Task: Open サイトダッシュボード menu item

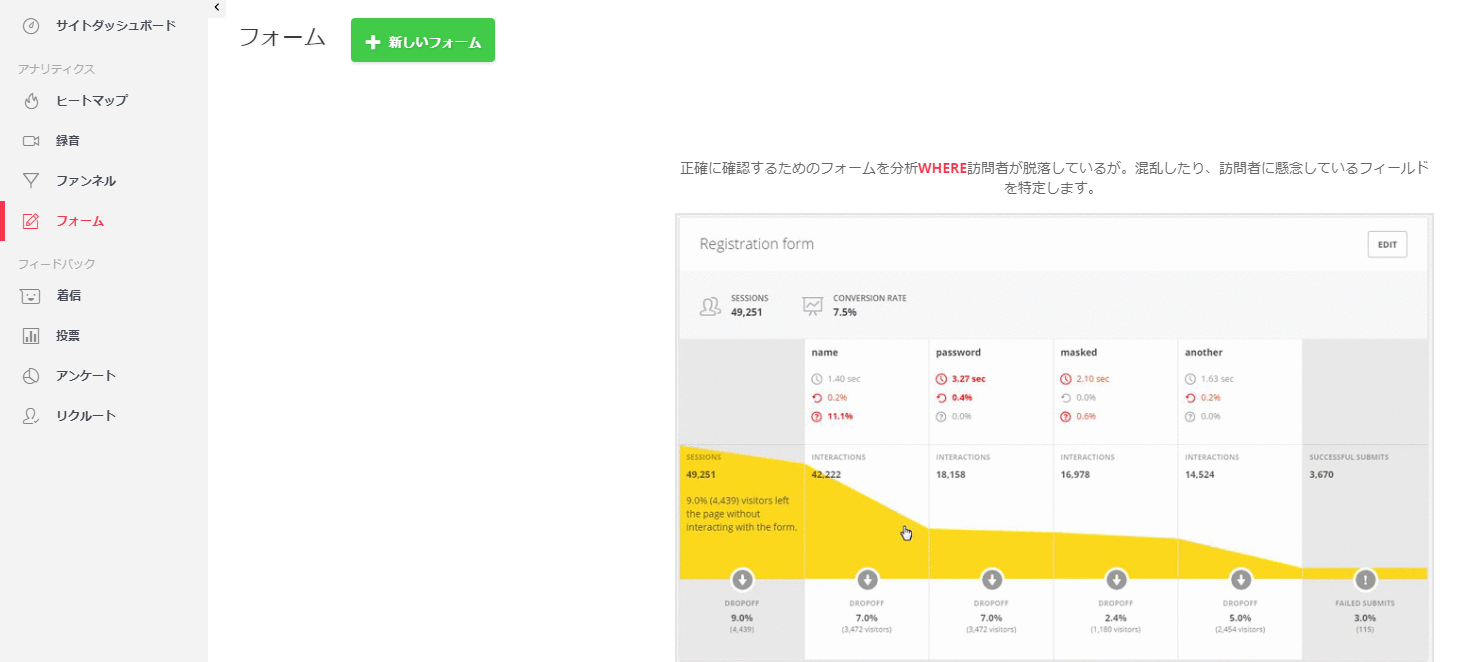Action: pyautogui.click(x=116, y=26)
